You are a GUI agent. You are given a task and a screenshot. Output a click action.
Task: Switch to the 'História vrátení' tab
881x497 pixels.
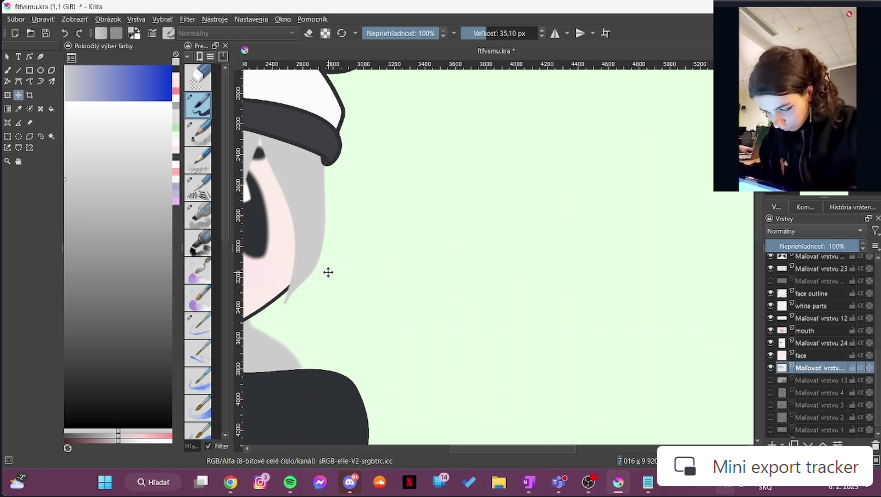tap(852, 207)
